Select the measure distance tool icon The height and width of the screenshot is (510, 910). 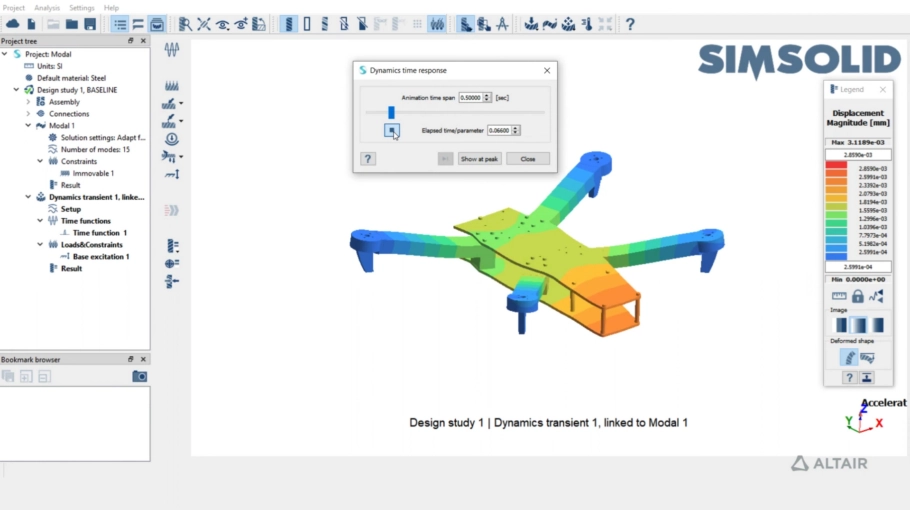pos(204,24)
